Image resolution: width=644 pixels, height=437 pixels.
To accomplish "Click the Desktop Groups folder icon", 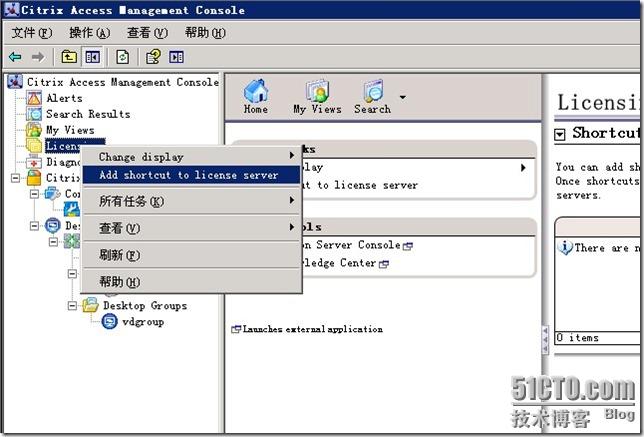I will click(x=90, y=305).
